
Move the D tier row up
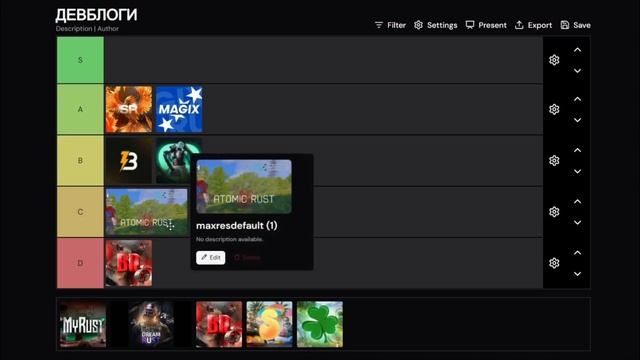coord(578,253)
